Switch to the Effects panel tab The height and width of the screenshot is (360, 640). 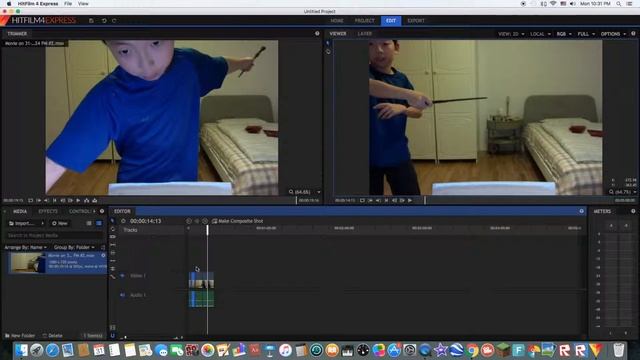(48, 211)
